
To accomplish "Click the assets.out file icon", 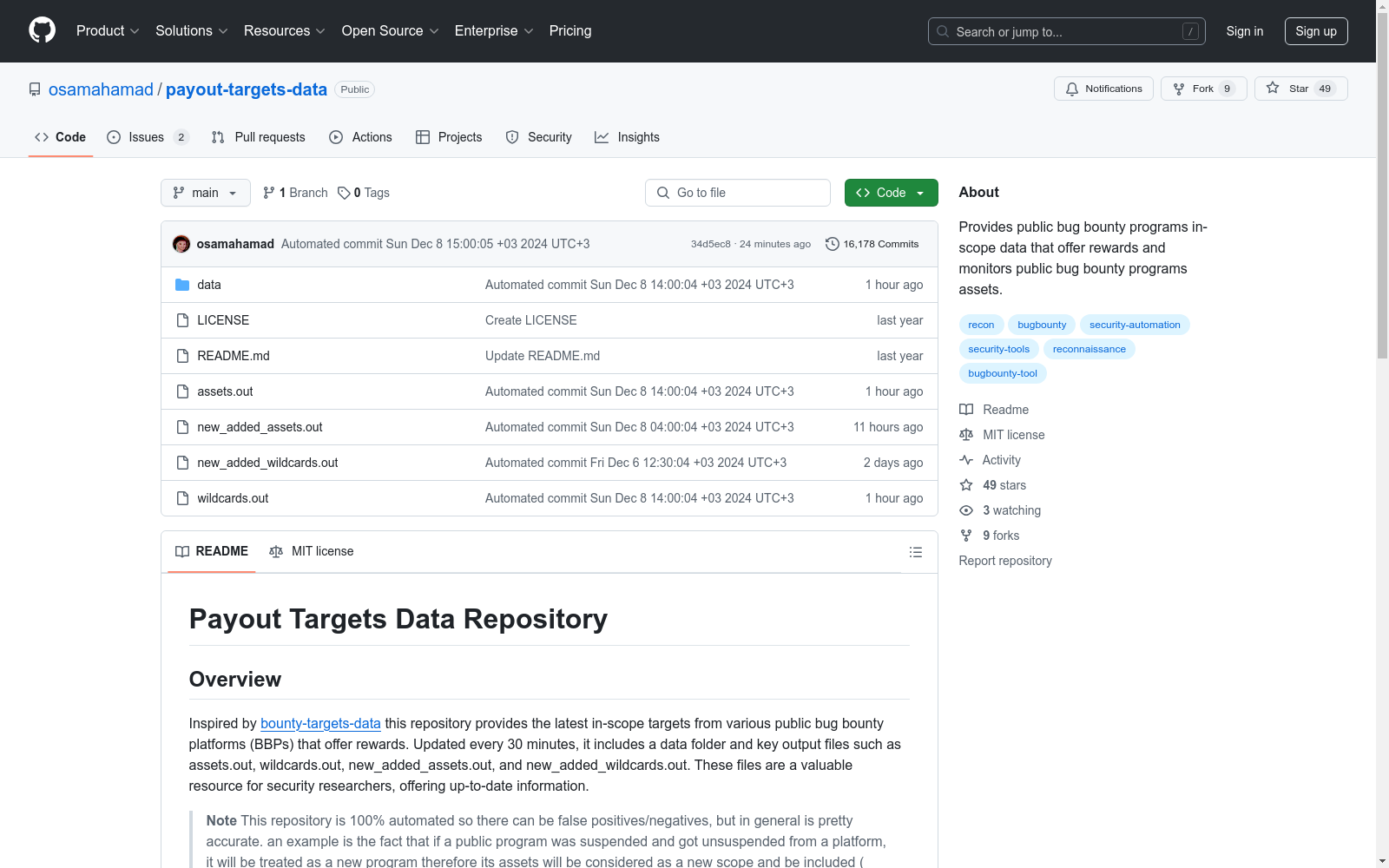I will [x=182, y=391].
